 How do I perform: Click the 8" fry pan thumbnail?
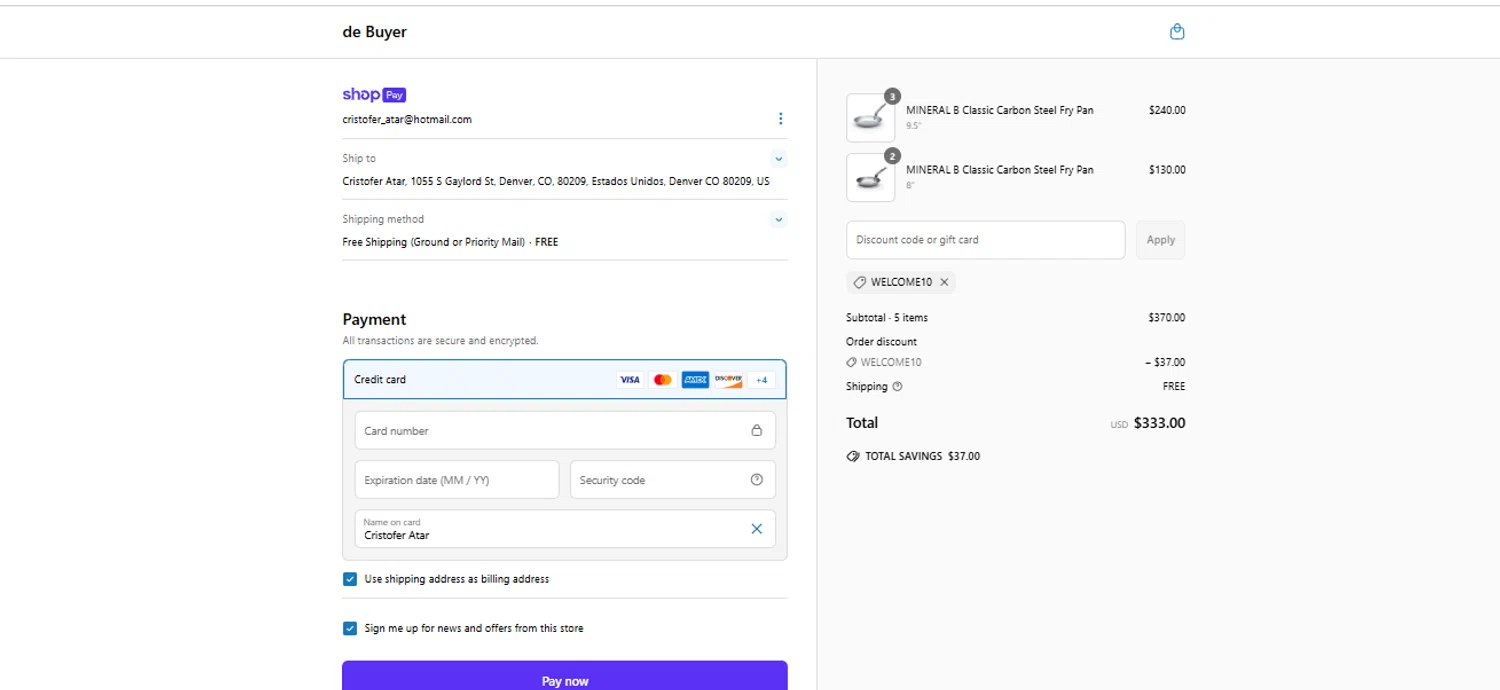tap(870, 177)
